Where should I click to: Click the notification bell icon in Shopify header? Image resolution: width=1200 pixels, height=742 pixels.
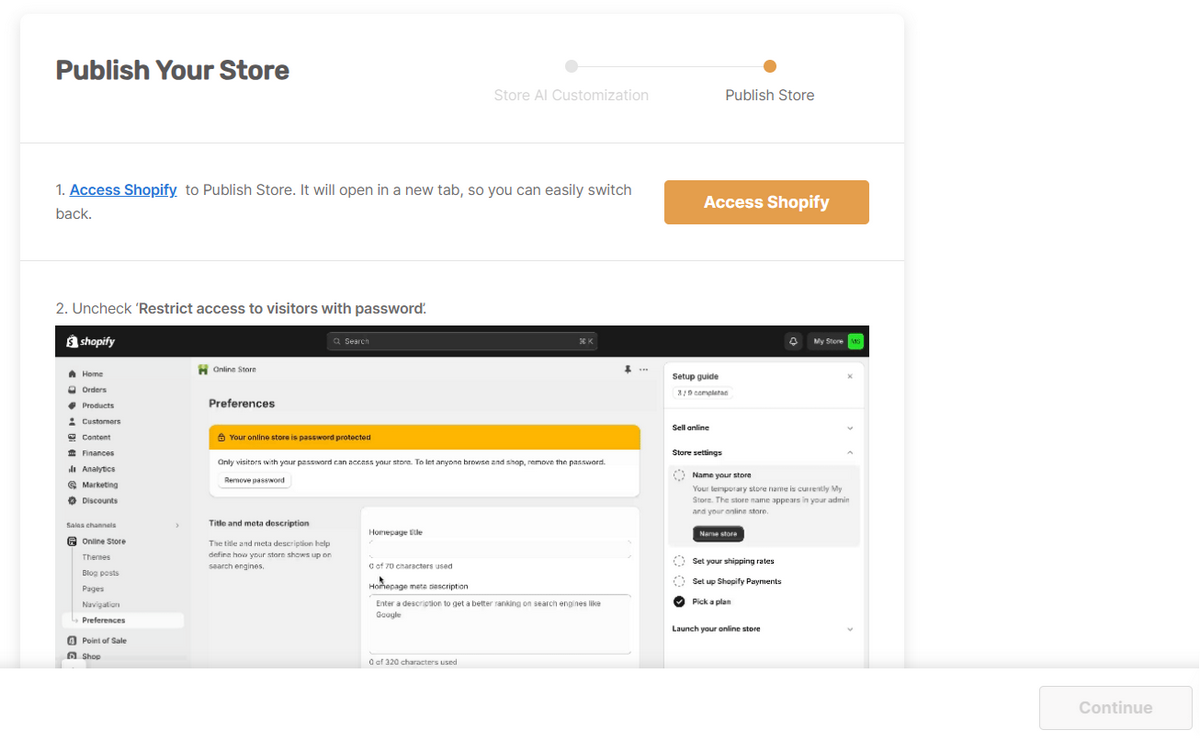[x=794, y=341]
